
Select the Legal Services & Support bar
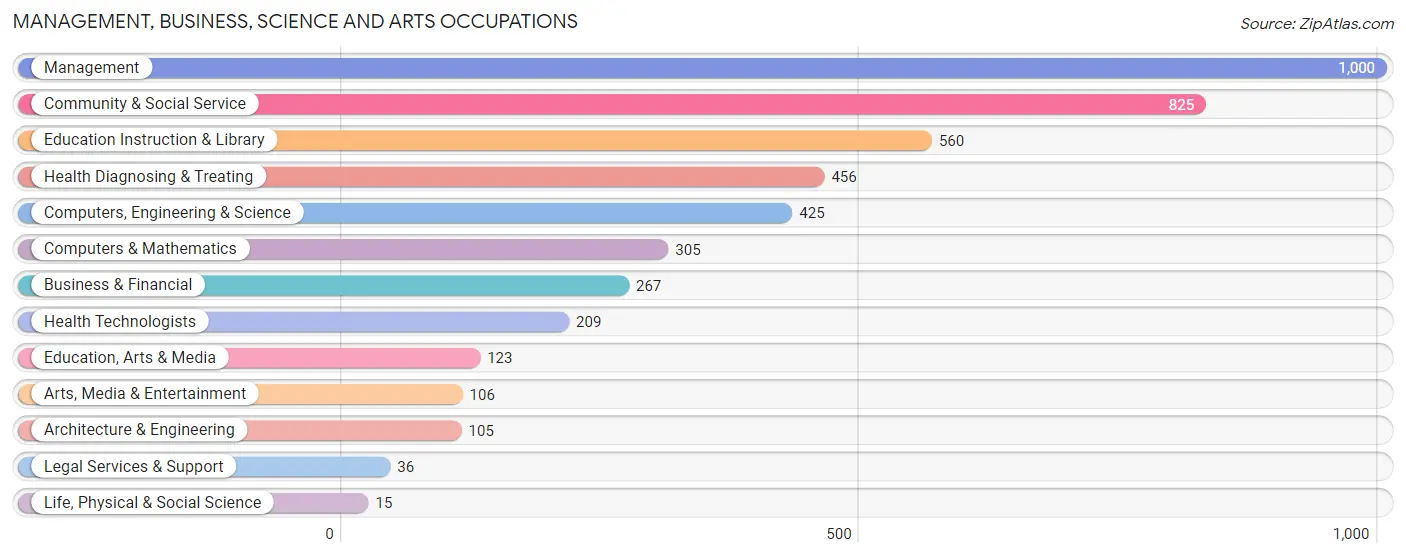(204, 467)
